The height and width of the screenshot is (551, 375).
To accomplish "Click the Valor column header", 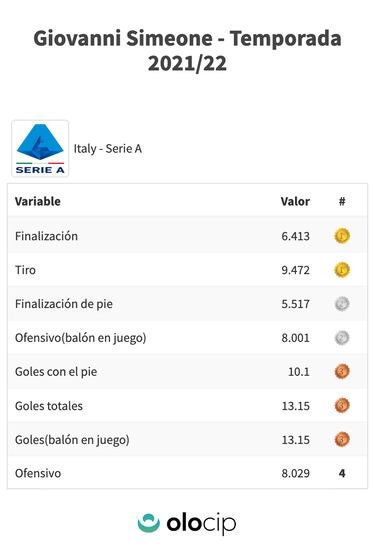I will (295, 201).
